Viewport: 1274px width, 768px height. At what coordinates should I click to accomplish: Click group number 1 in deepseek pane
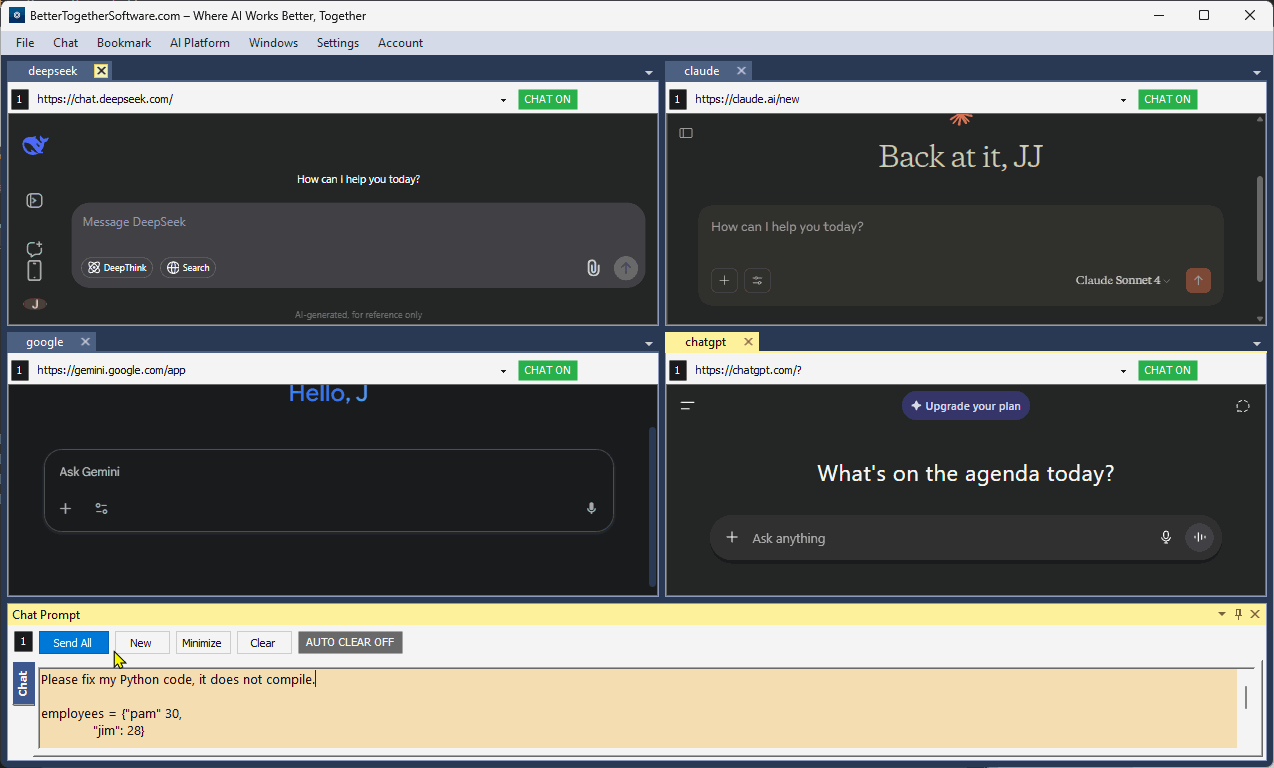click(20, 99)
